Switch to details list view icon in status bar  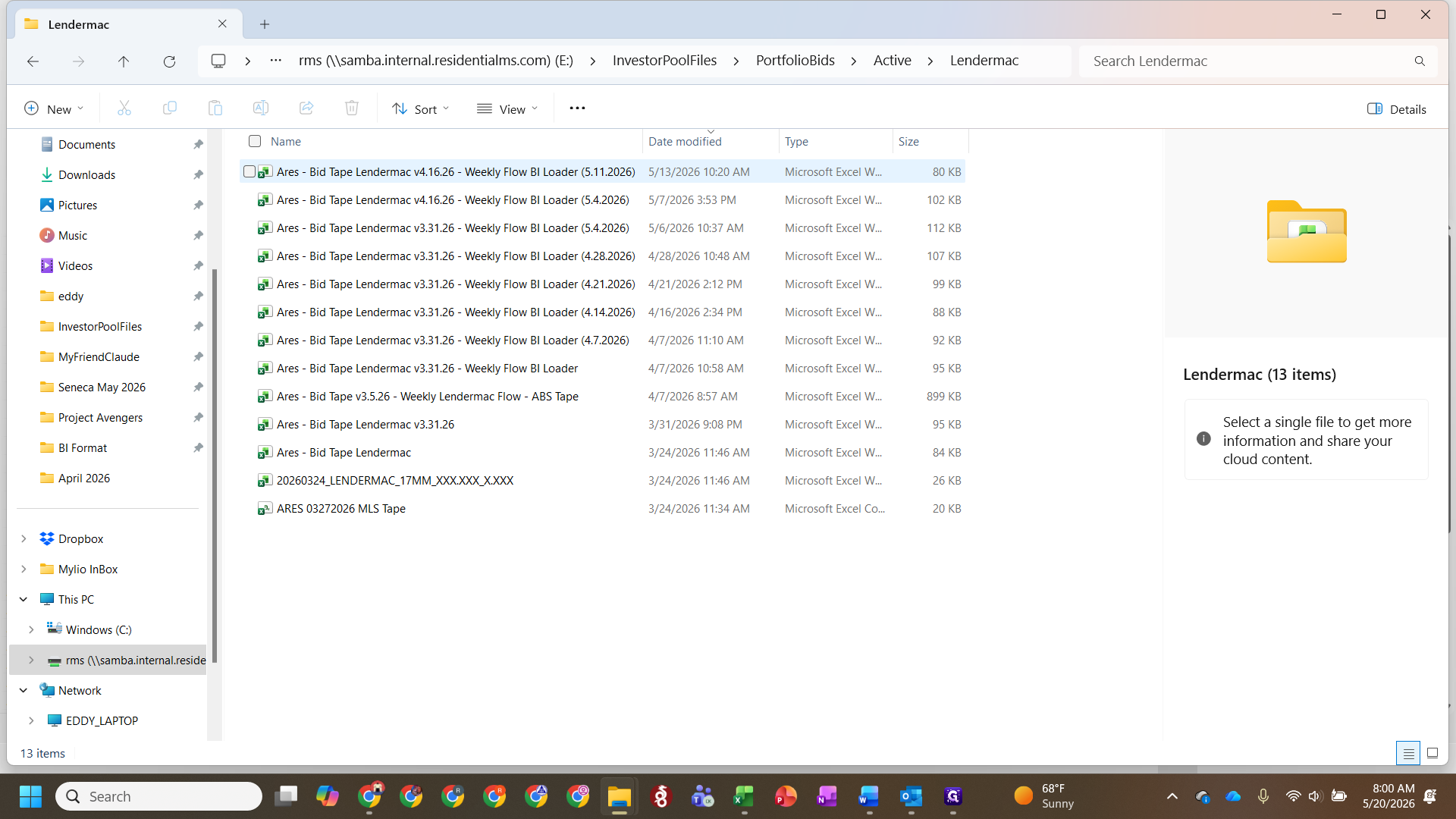pyautogui.click(x=1408, y=753)
